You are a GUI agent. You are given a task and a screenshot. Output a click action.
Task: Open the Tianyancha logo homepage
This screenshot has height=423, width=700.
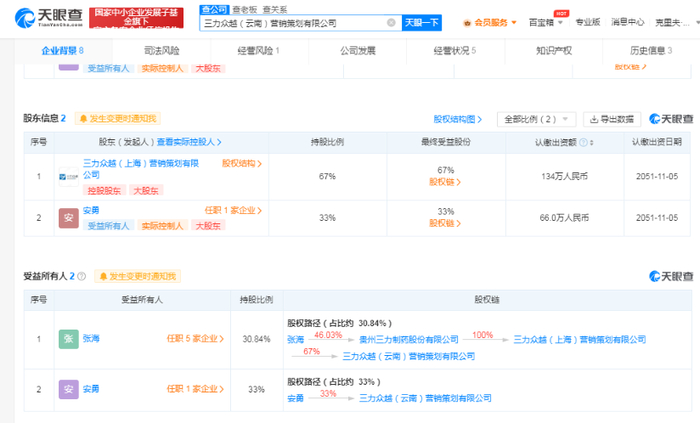(x=48, y=17)
